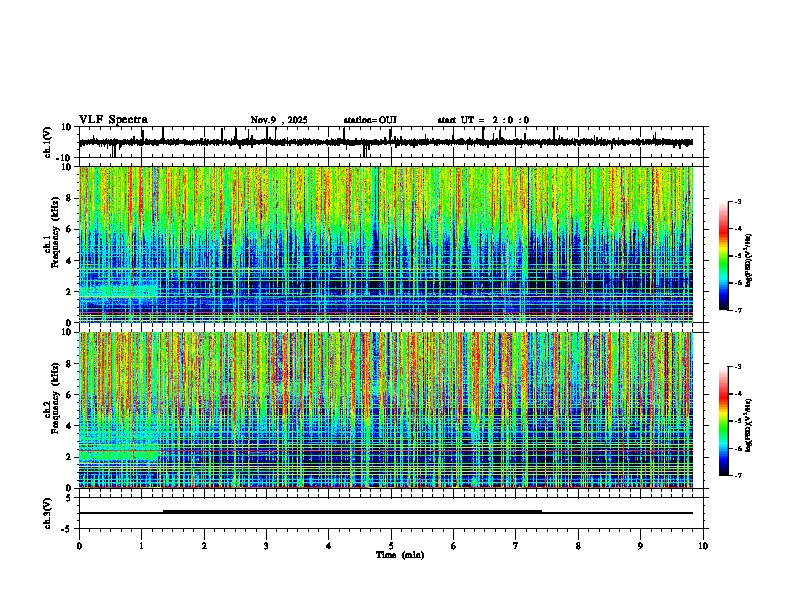Click the log(PSD) label beside ch.1 color bar
The image size is (792, 612).
(x=749, y=260)
